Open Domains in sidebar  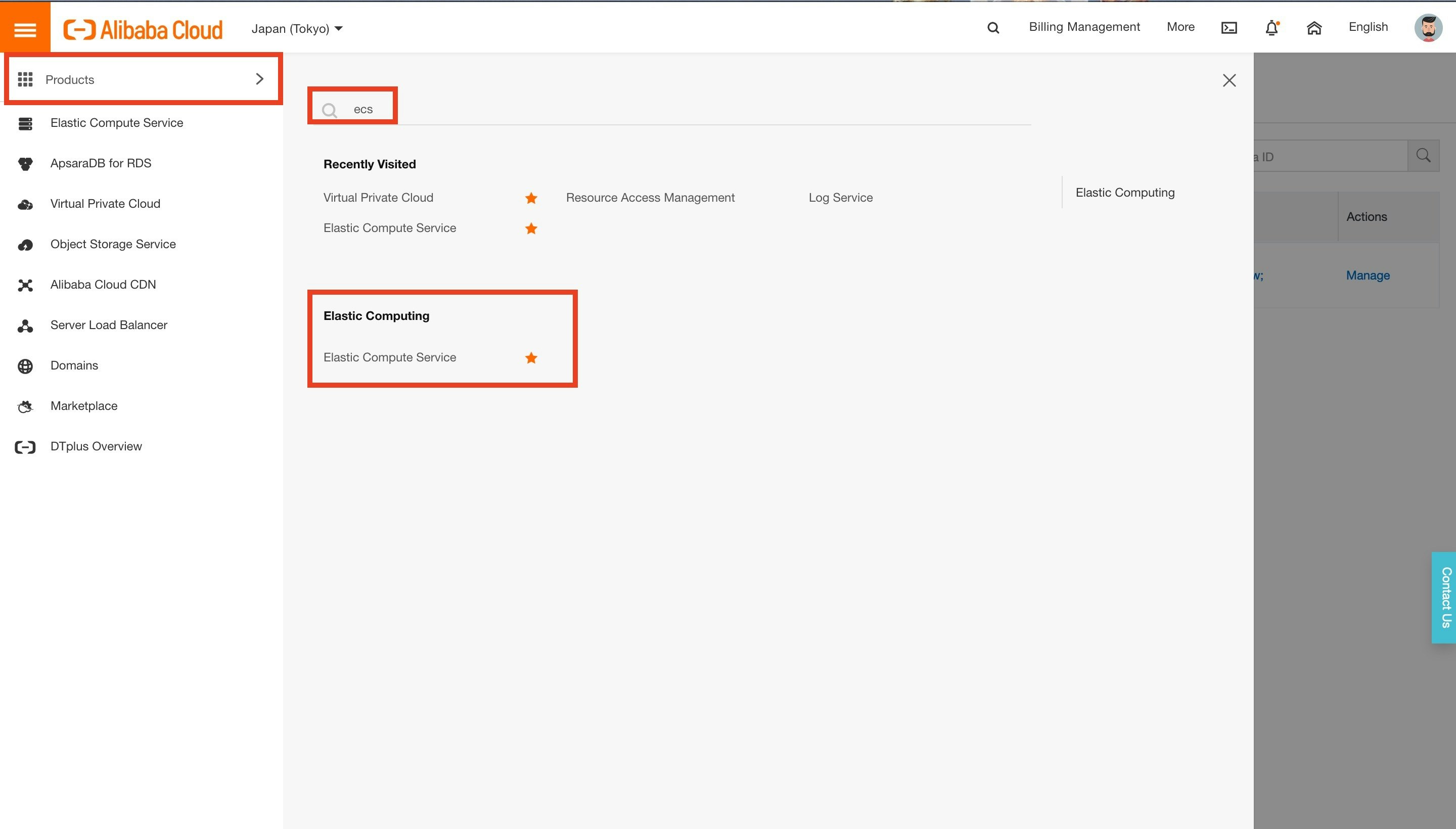tap(74, 365)
